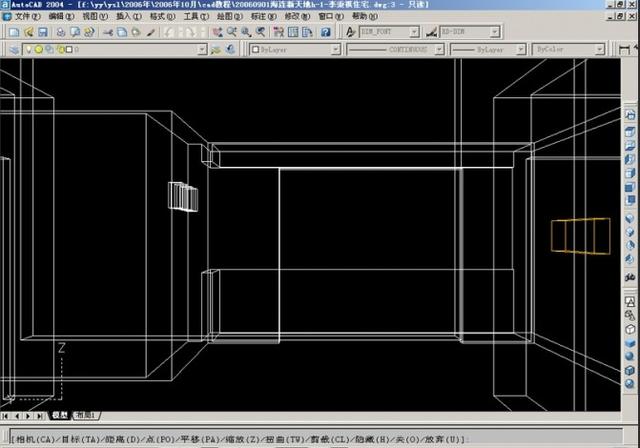Click the Pan Realtime icon
This screenshot has height=448, width=640.
tap(217, 32)
